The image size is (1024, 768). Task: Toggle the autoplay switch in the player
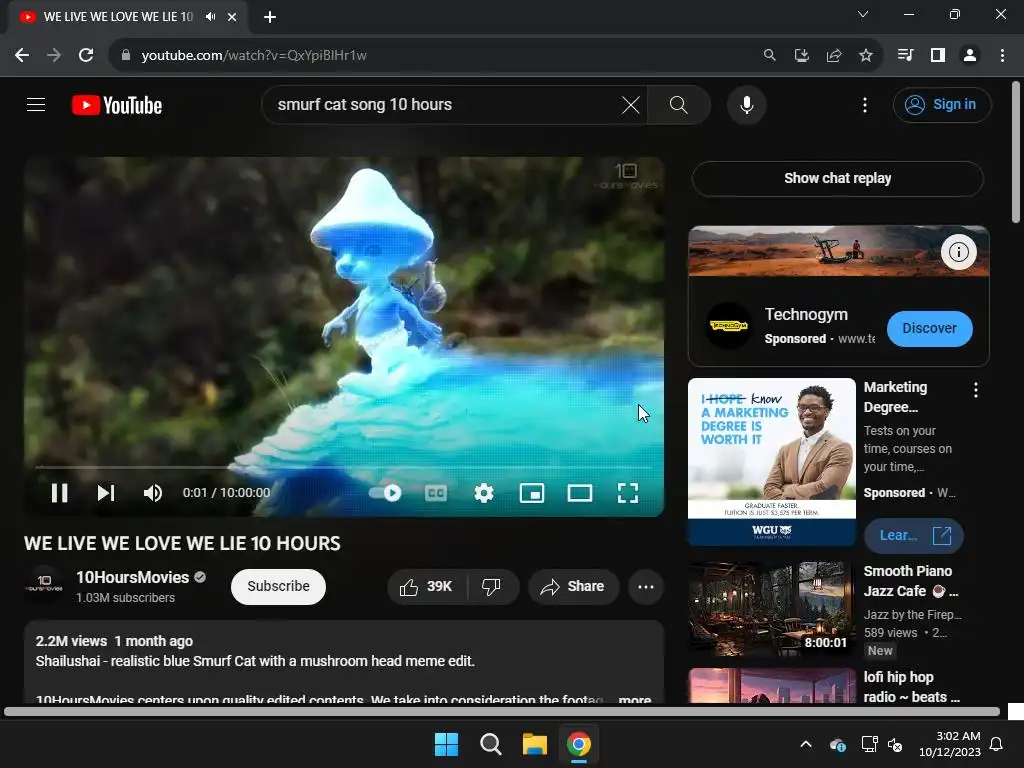coord(385,493)
